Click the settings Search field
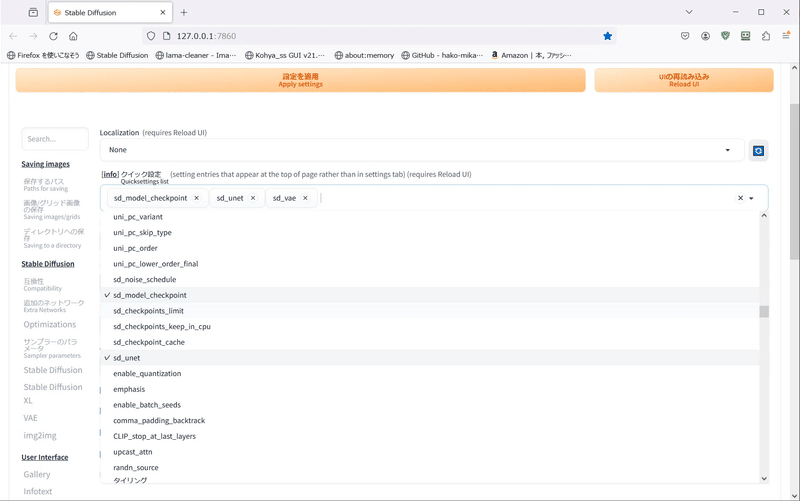This screenshot has width=800, height=501. pos(55,139)
